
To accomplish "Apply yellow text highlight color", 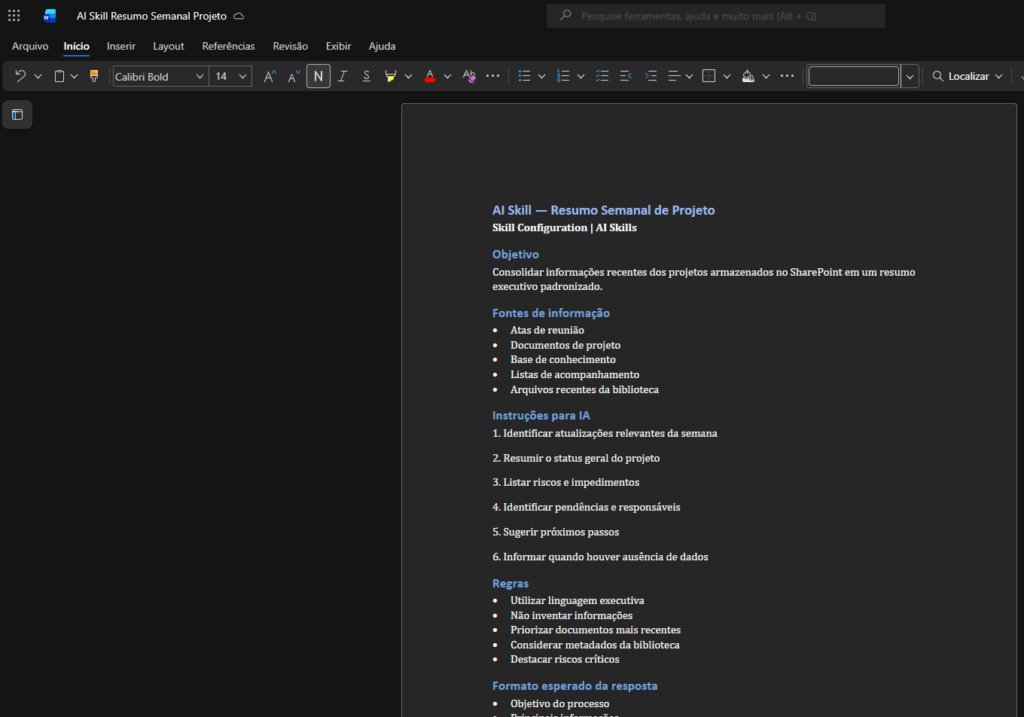I will (391, 76).
